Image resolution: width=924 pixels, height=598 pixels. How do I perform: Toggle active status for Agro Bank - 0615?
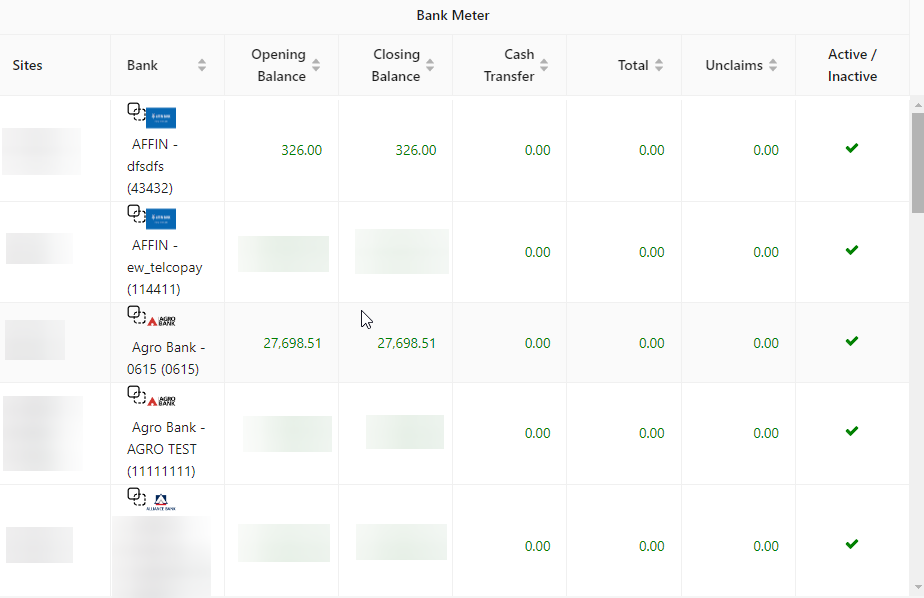(851, 341)
